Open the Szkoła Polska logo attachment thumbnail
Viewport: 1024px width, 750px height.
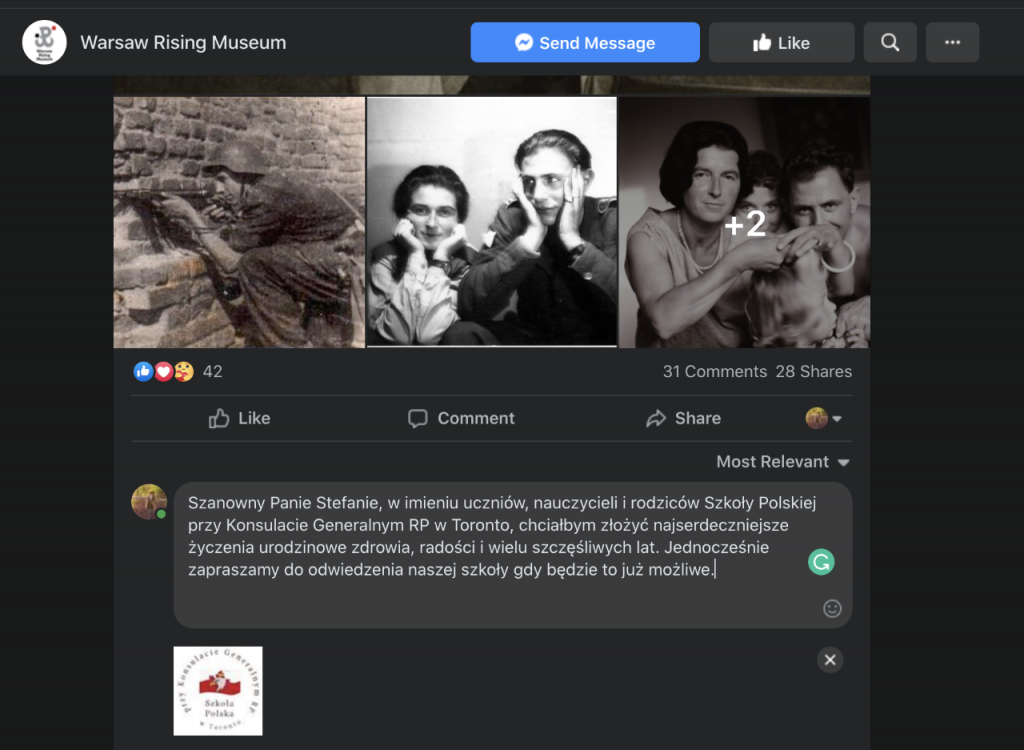point(216,690)
